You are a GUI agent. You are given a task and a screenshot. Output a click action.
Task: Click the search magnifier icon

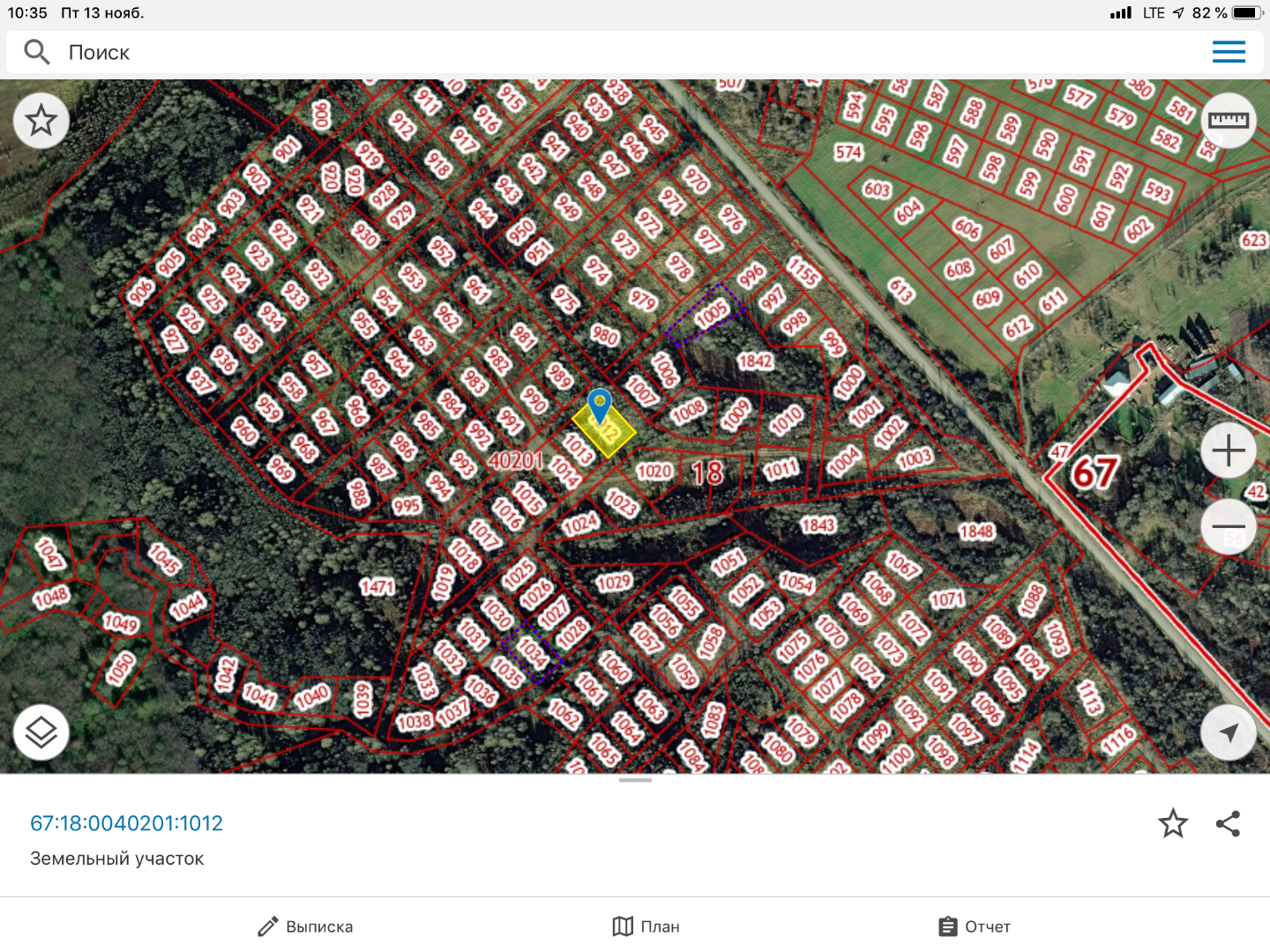pyautogui.click(x=36, y=52)
